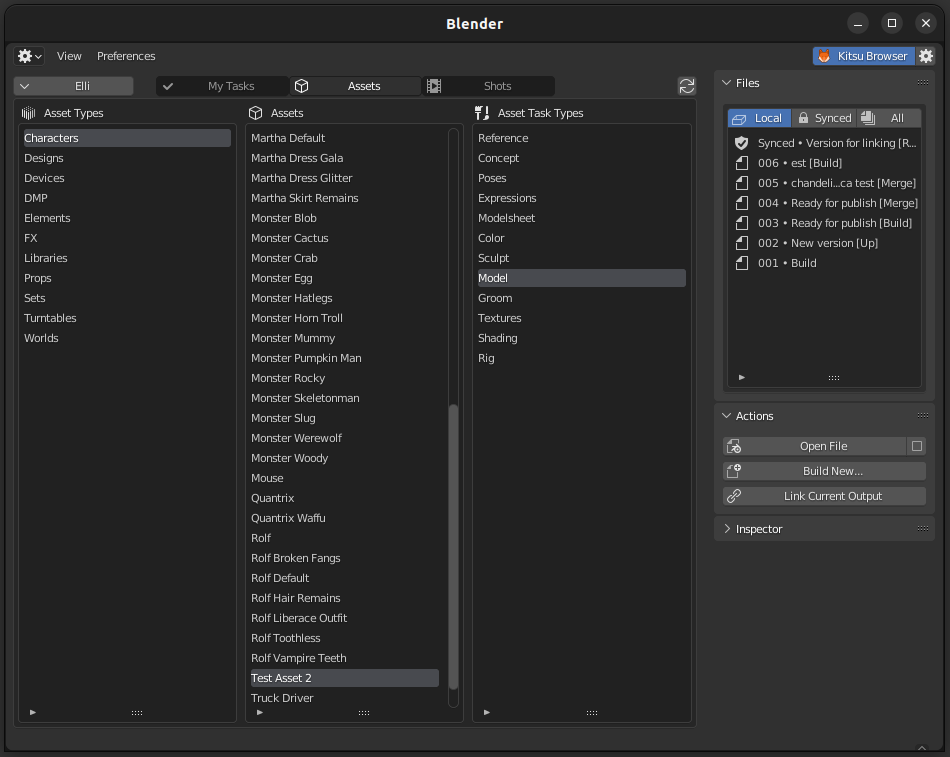950x757 pixels.
Task: Select Model task type
Action: tap(582, 278)
